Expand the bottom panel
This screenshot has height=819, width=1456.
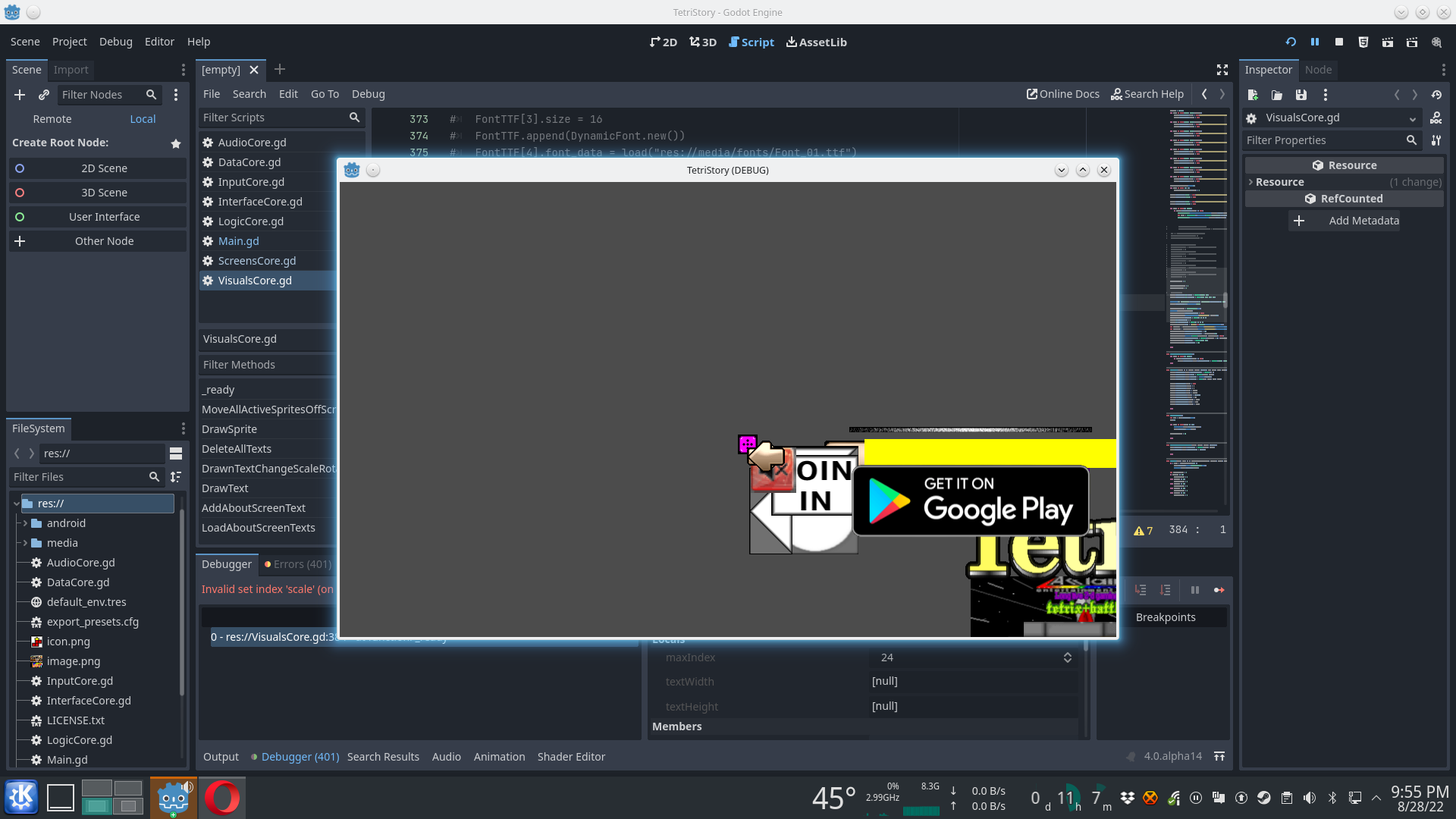tap(1219, 757)
